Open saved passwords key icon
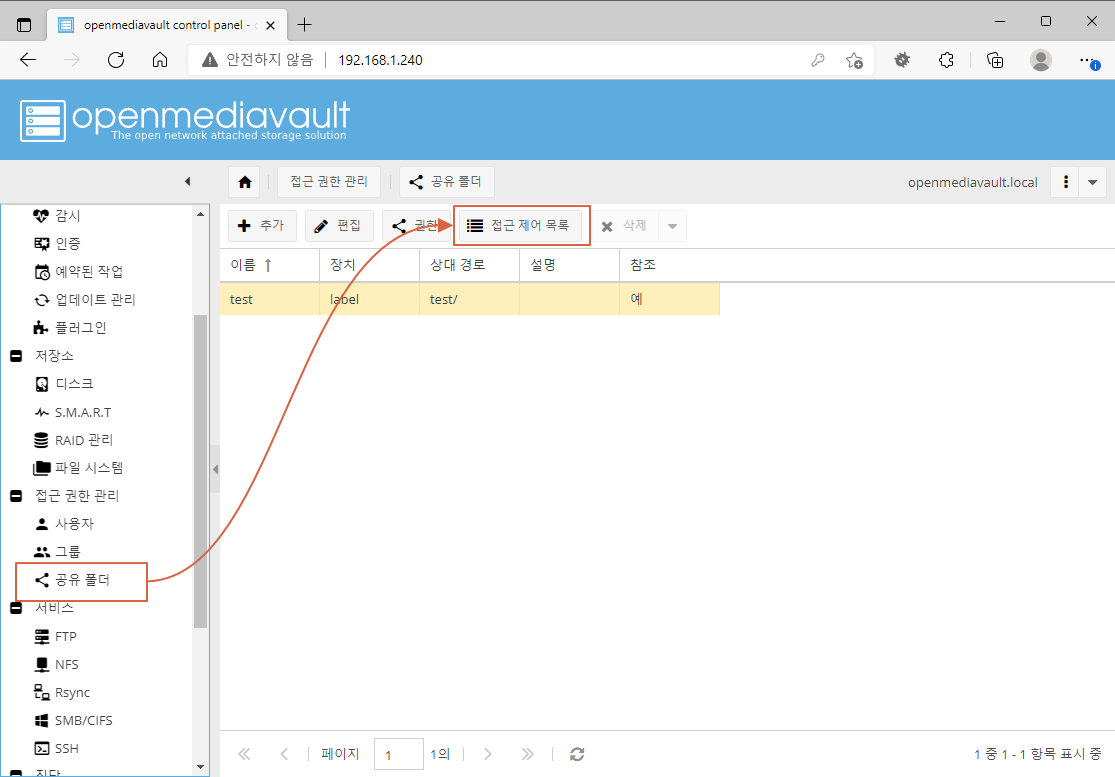 [x=818, y=60]
